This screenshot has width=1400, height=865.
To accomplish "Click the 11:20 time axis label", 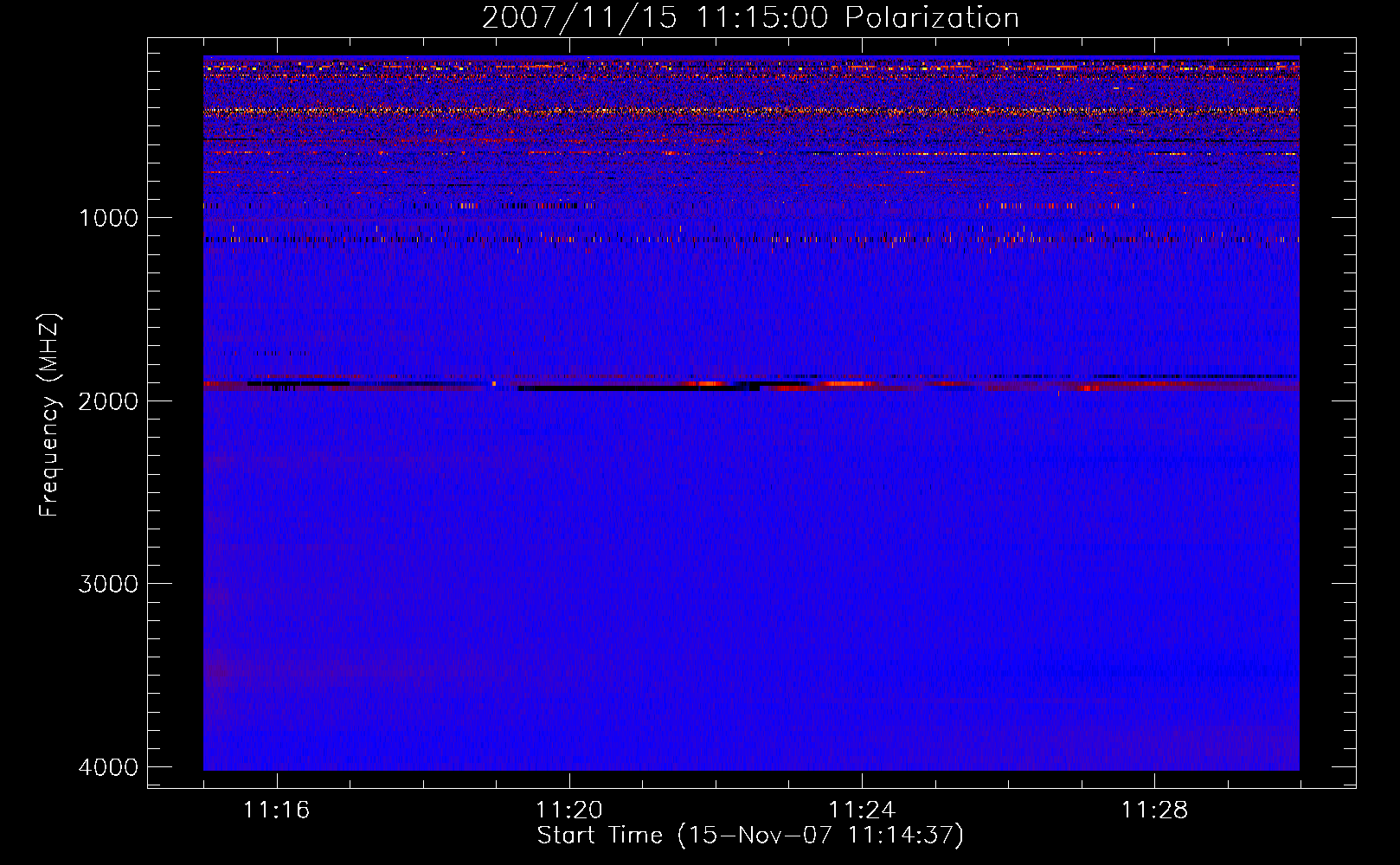I will click(568, 811).
